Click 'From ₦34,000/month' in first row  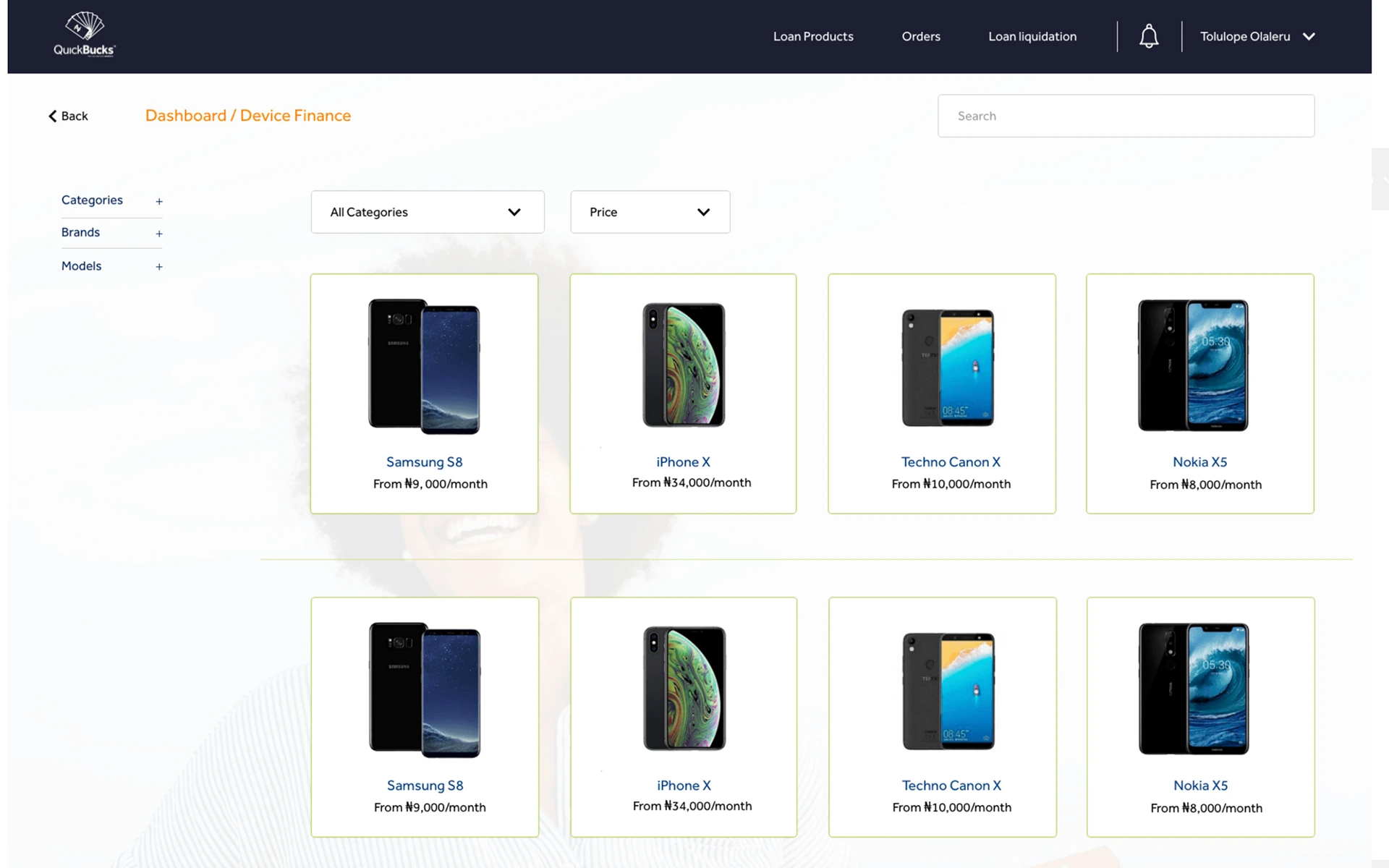point(692,482)
